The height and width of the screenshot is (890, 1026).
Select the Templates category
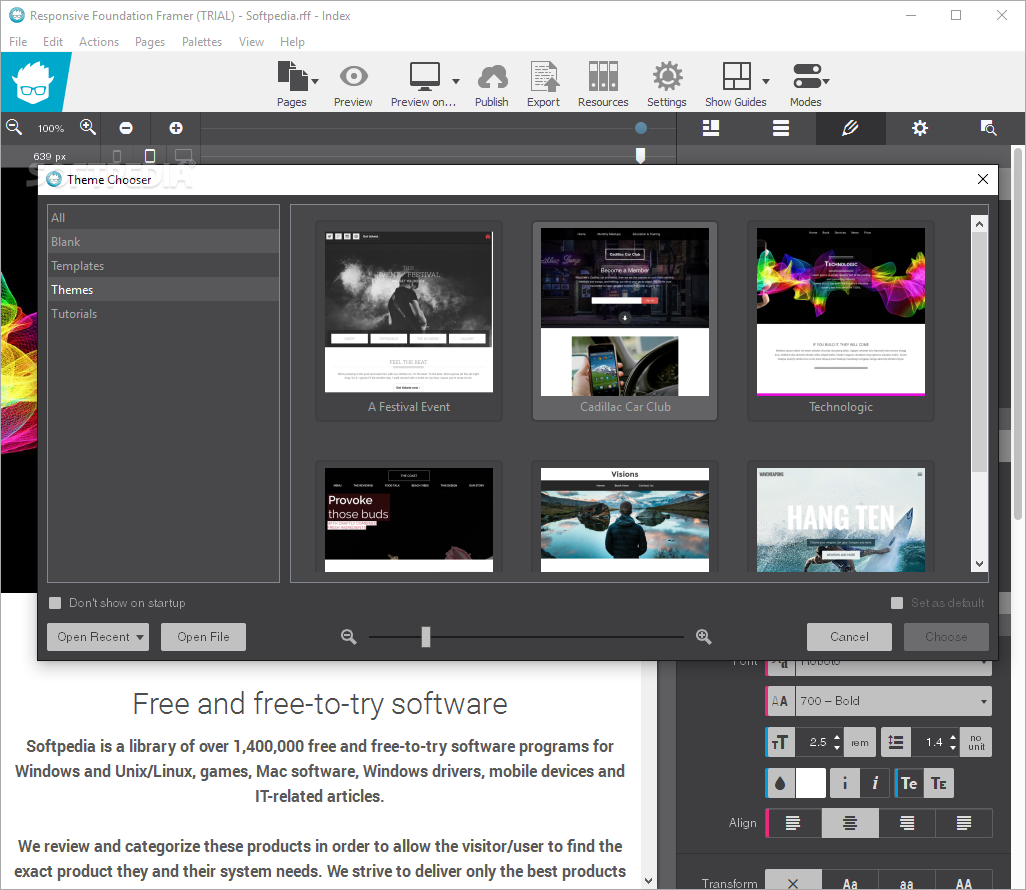pos(164,266)
